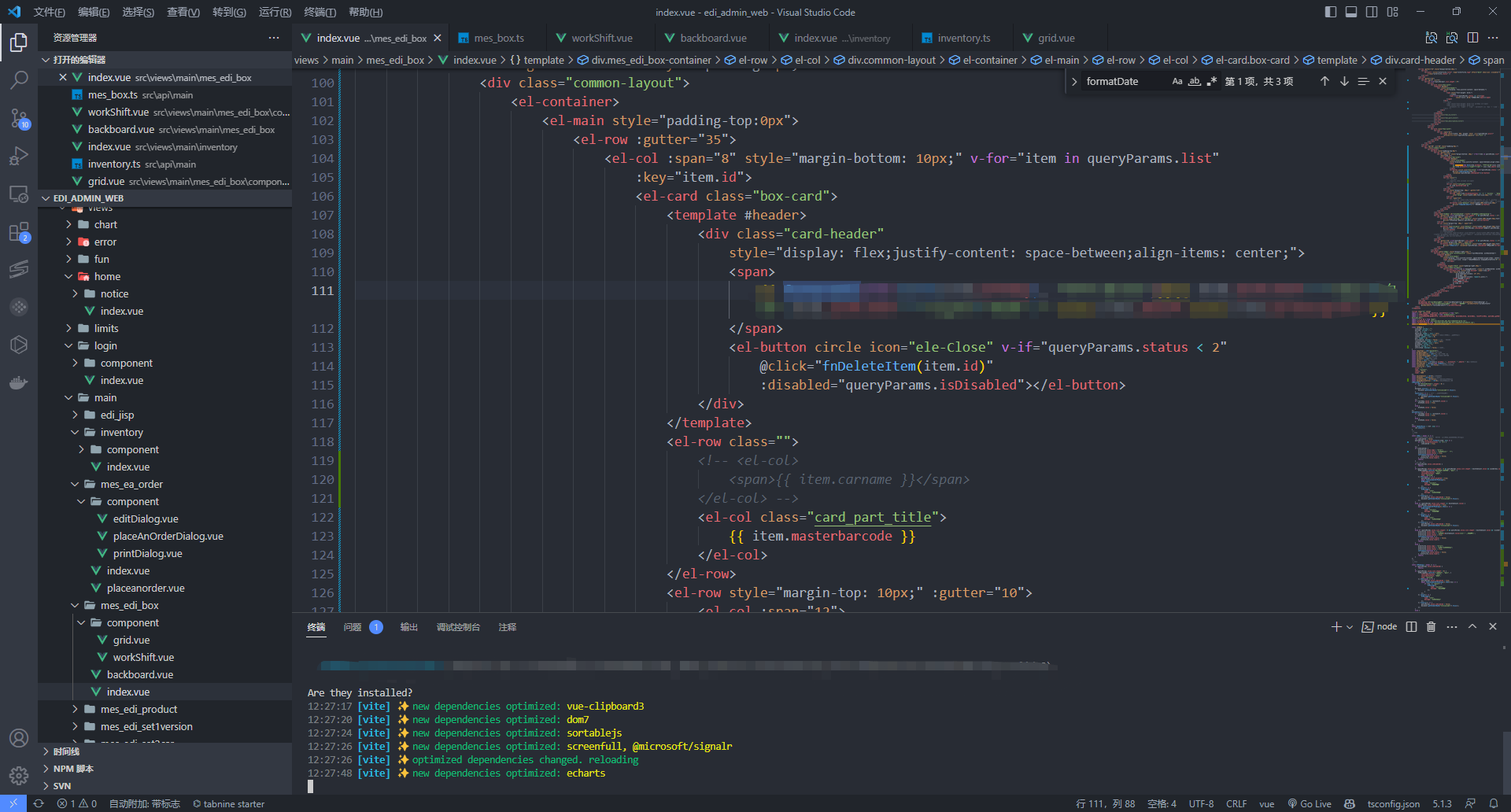
Task: Split the editor to the right
Action: (x=1472, y=38)
